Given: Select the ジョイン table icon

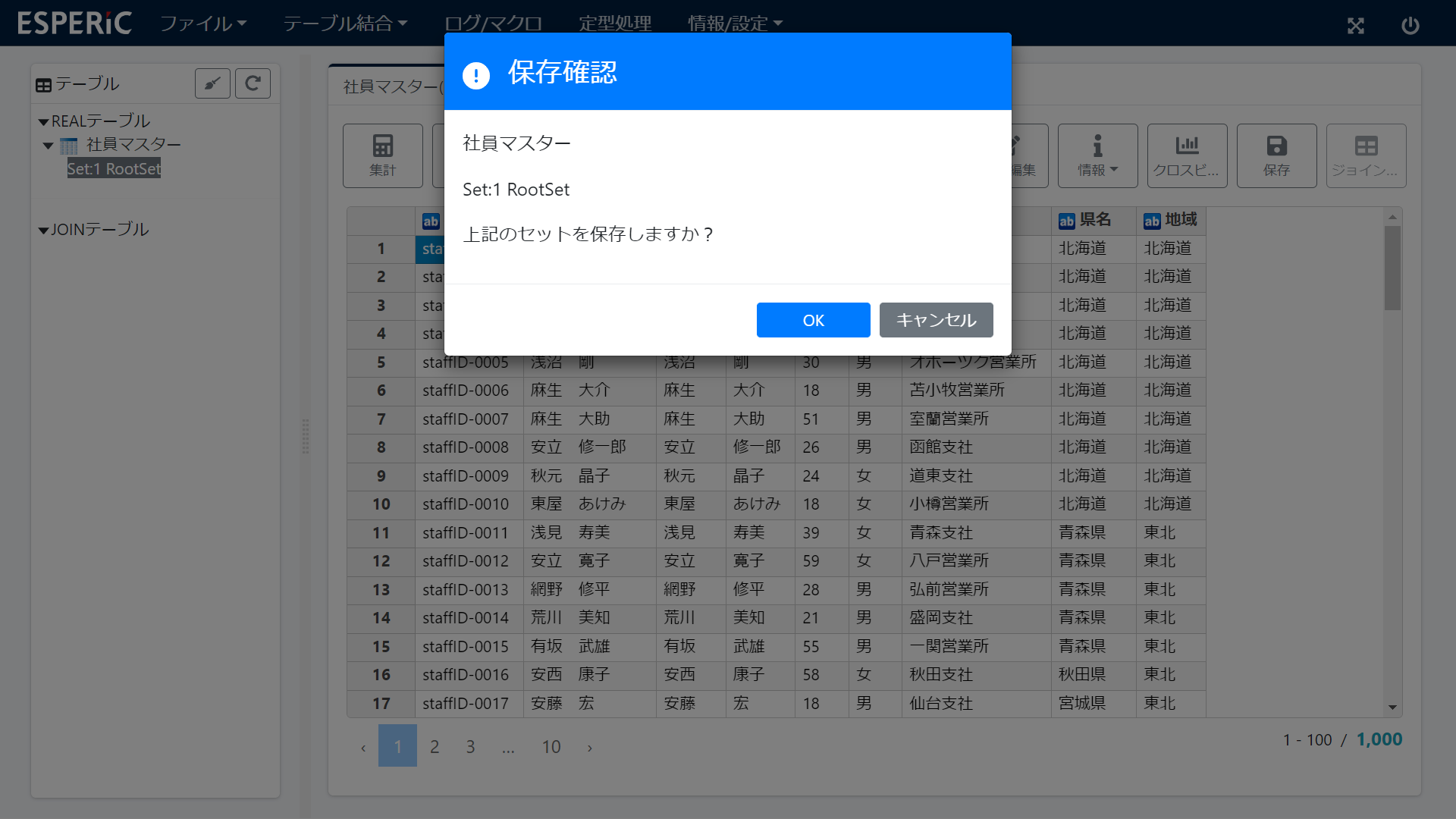Looking at the screenshot, I should pos(1365,155).
